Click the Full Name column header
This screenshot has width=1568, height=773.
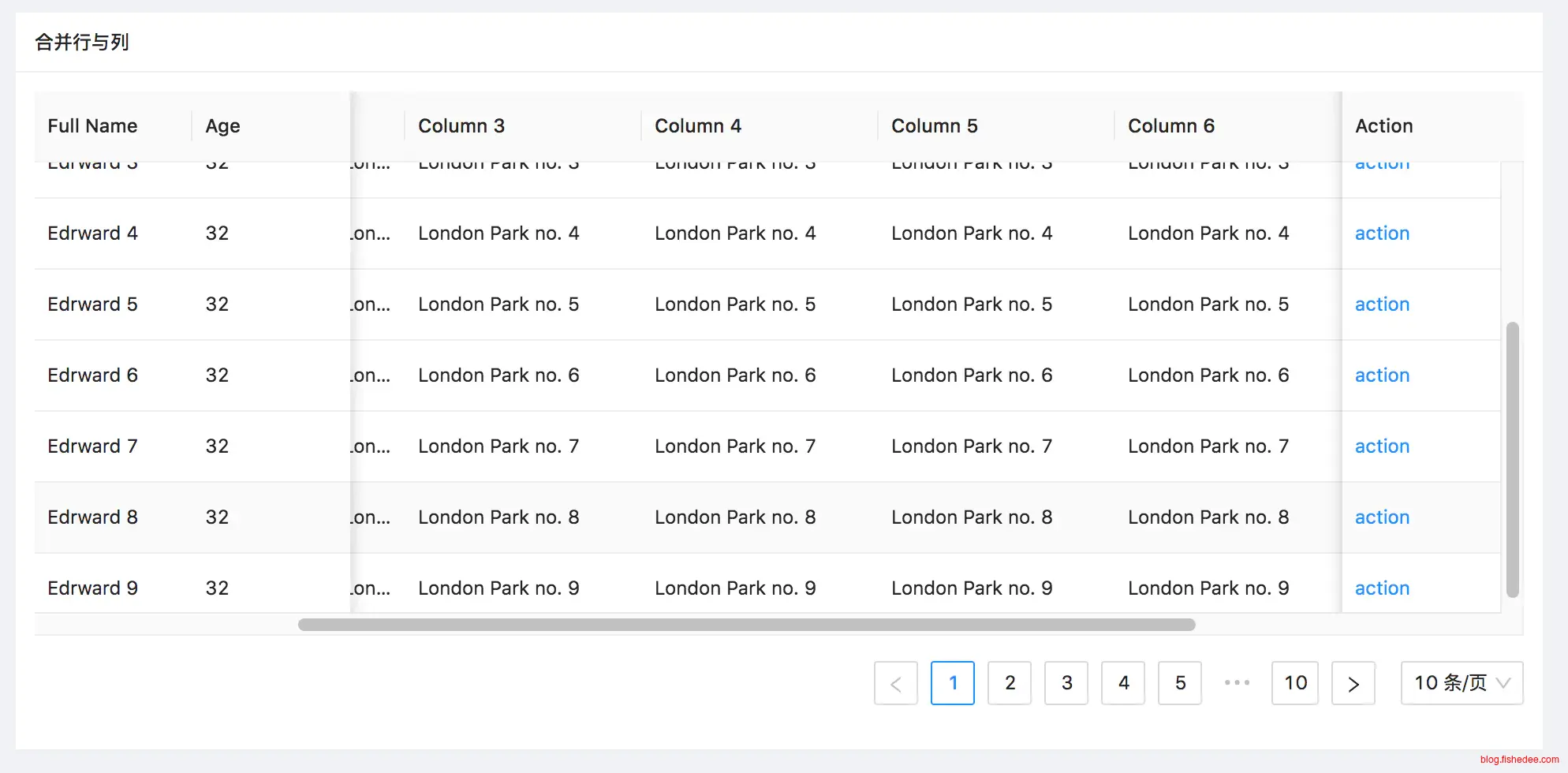pyautogui.click(x=92, y=126)
